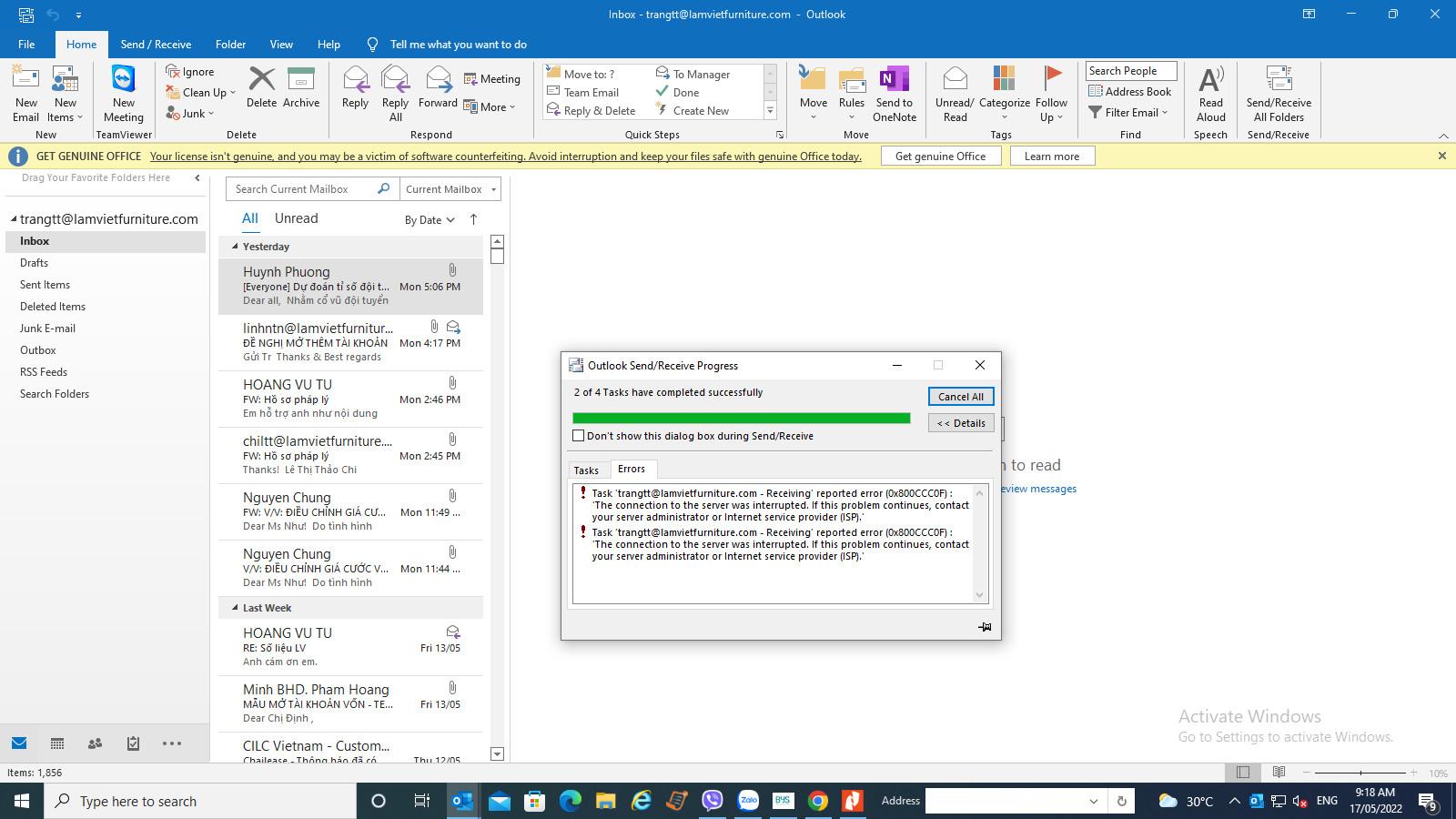The image size is (1456, 819).
Task: Collapse the Yesterday group
Action: pos(235,247)
